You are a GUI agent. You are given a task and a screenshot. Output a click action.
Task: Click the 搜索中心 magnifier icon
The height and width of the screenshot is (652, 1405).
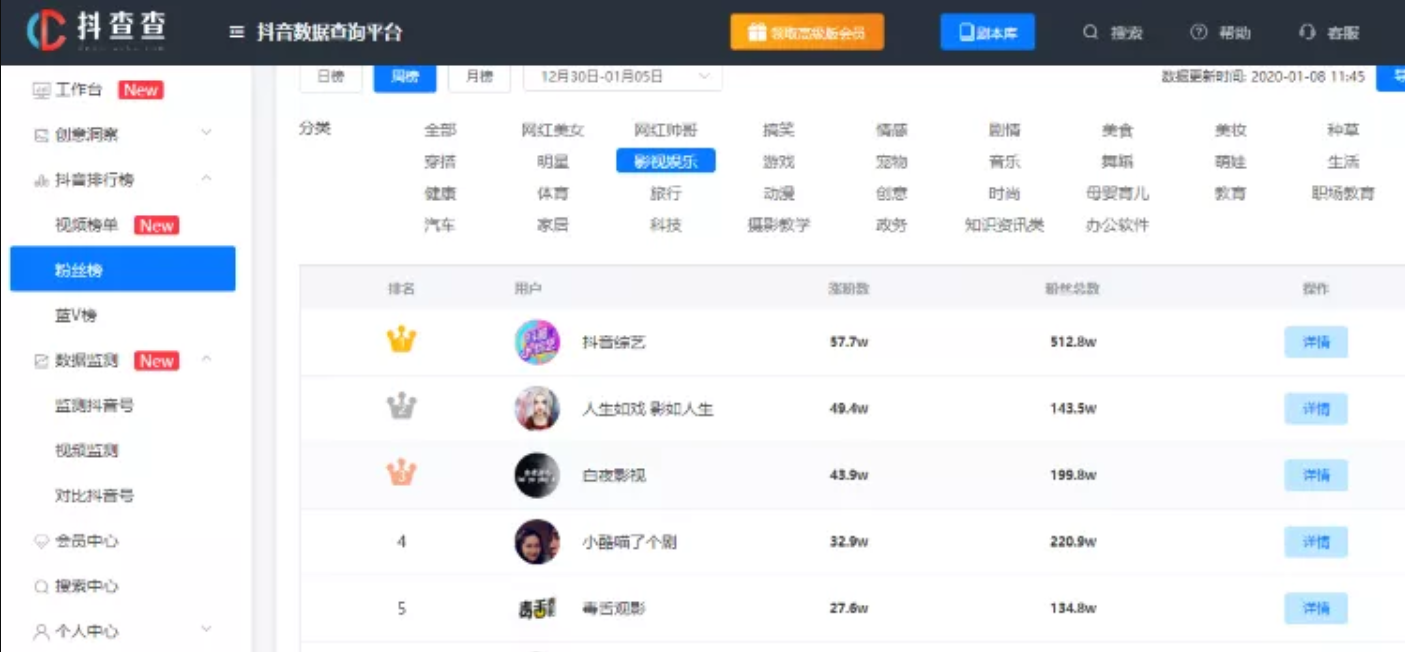point(41,586)
